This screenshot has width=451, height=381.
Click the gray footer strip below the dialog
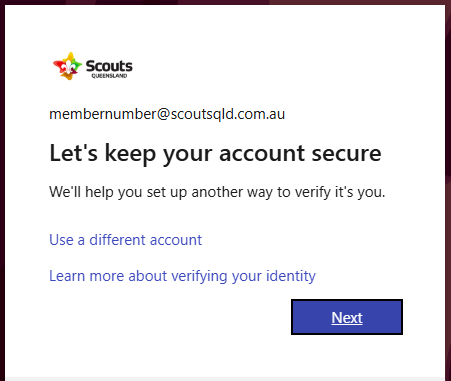pyautogui.click(x=225, y=379)
